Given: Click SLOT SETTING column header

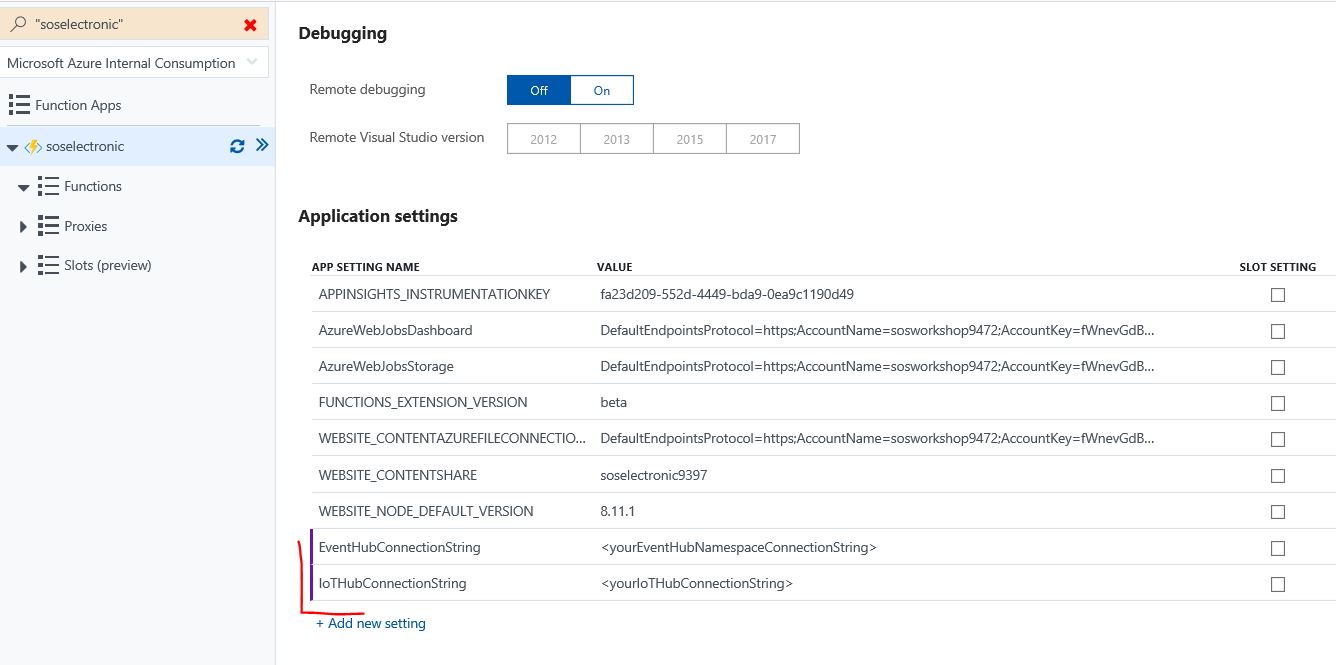Looking at the screenshot, I should pos(1278,267).
